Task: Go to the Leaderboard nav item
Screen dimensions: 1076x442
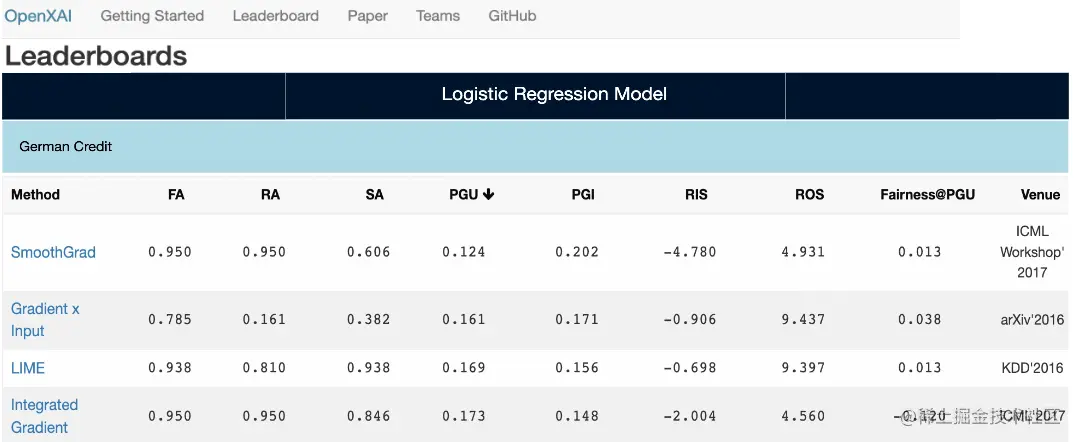Action: click(275, 16)
